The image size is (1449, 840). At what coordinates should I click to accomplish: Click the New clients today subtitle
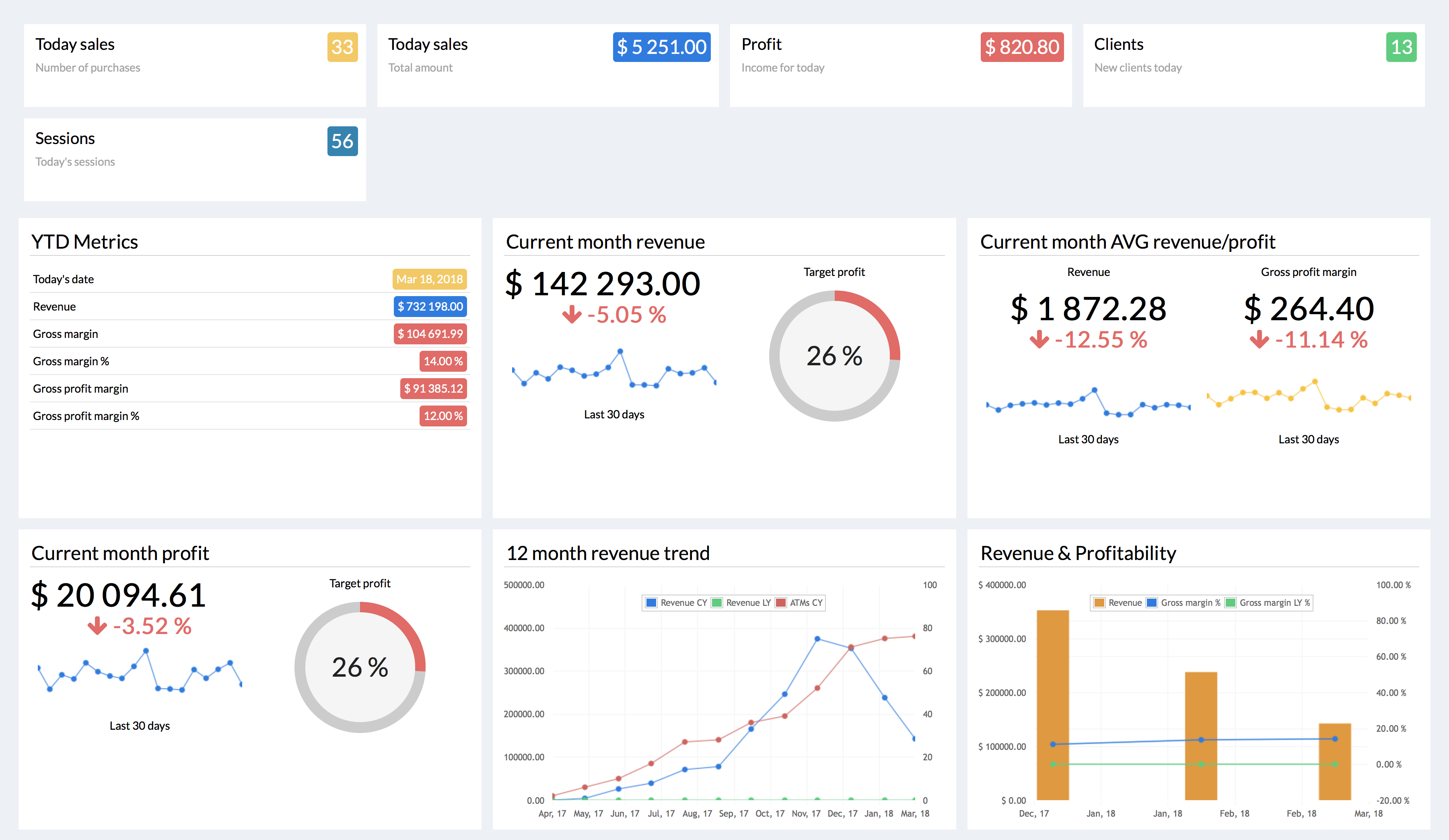point(1138,68)
